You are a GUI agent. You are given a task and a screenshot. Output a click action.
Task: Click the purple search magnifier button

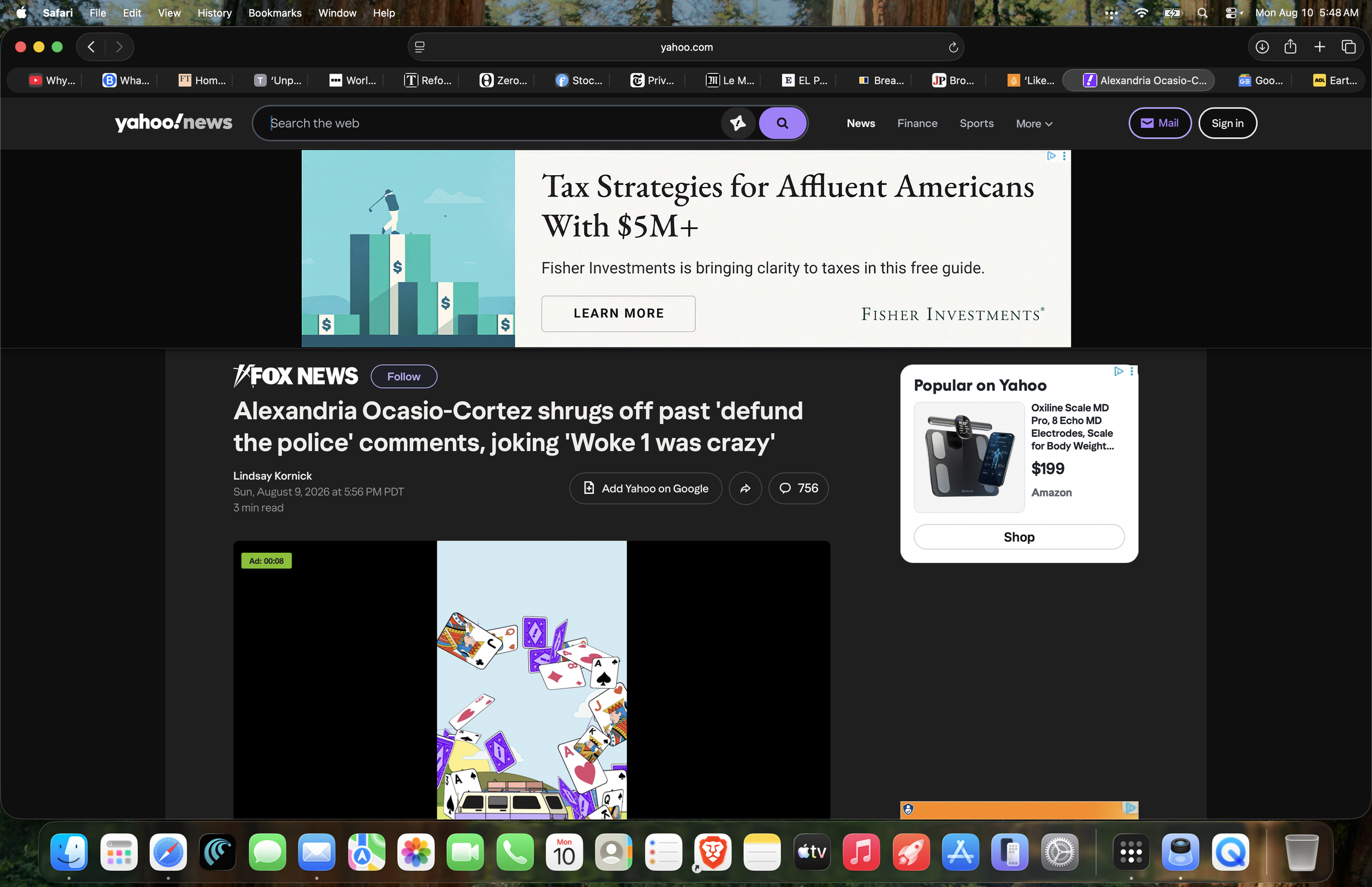click(782, 123)
